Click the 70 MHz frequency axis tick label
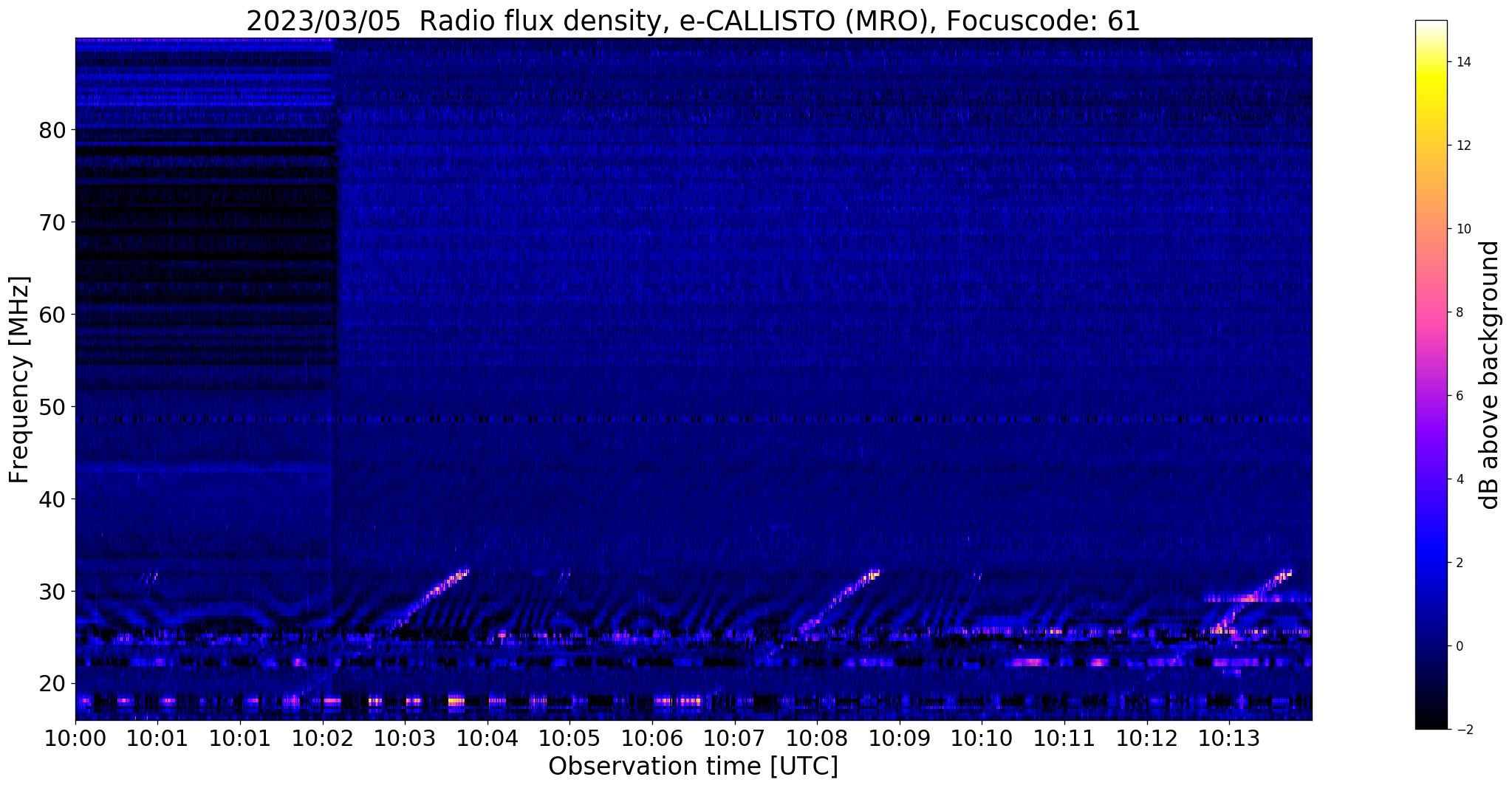1512x788 pixels. coord(52,222)
